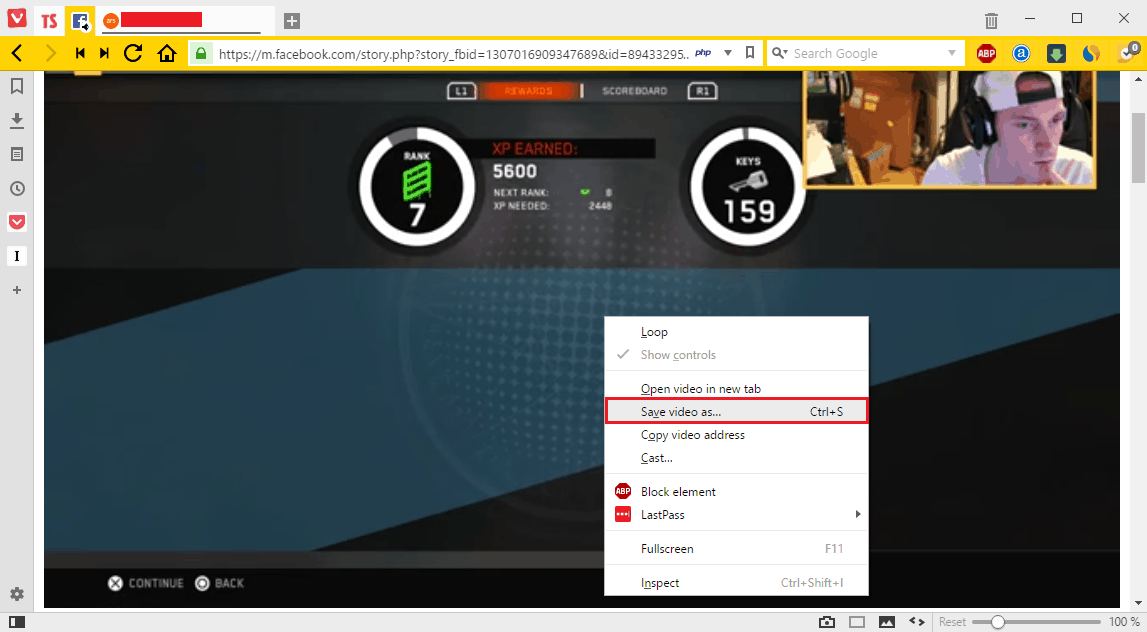This screenshot has height=632, width=1147.
Task: Select Open video in new tab
Action: pyautogui.click(x=737, y=389)
